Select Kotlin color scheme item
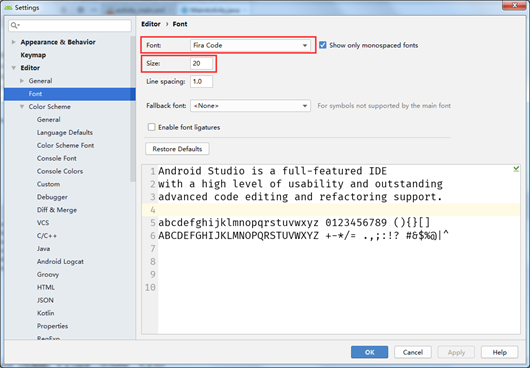Viewport: 530px width, 368px height. click(45, 313)
